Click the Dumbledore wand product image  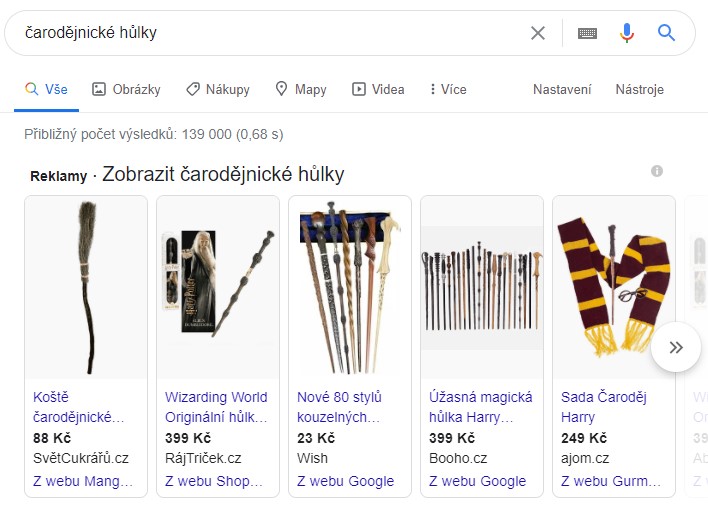coord(218,287)
